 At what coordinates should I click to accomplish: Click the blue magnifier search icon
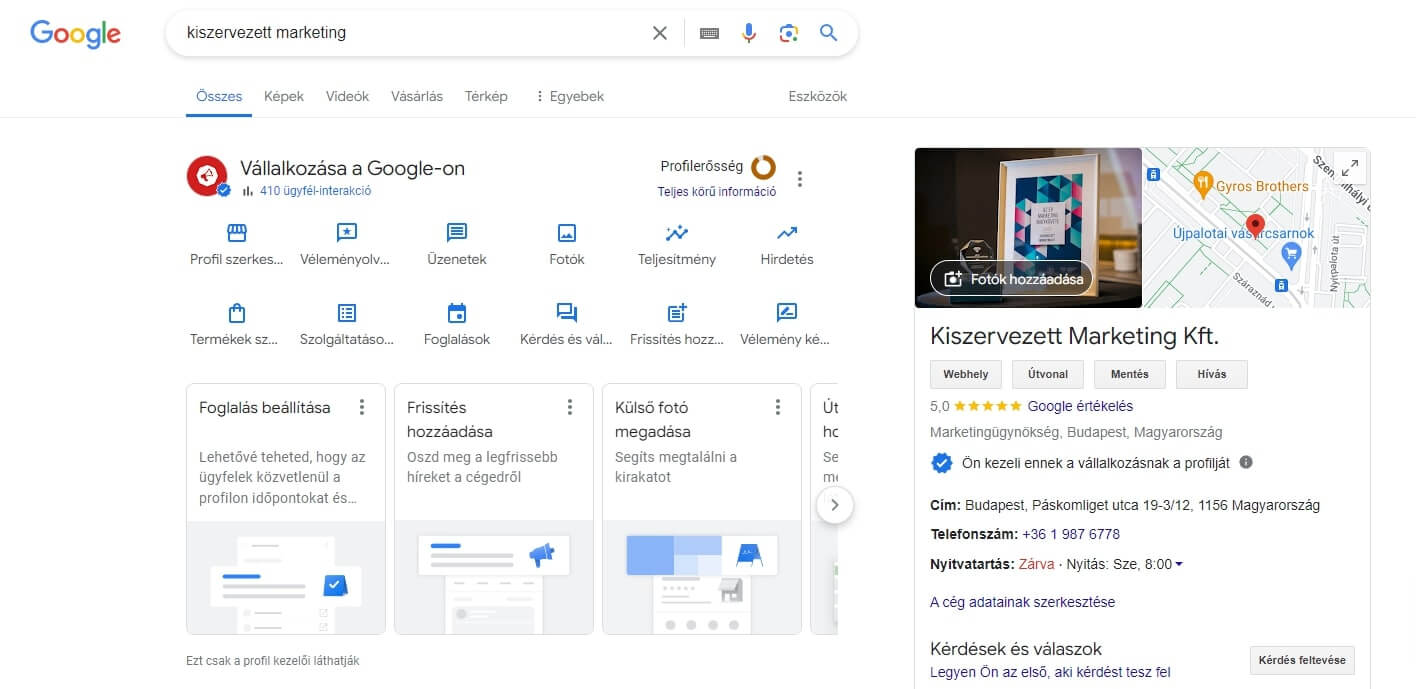click(x=828, y=33)
